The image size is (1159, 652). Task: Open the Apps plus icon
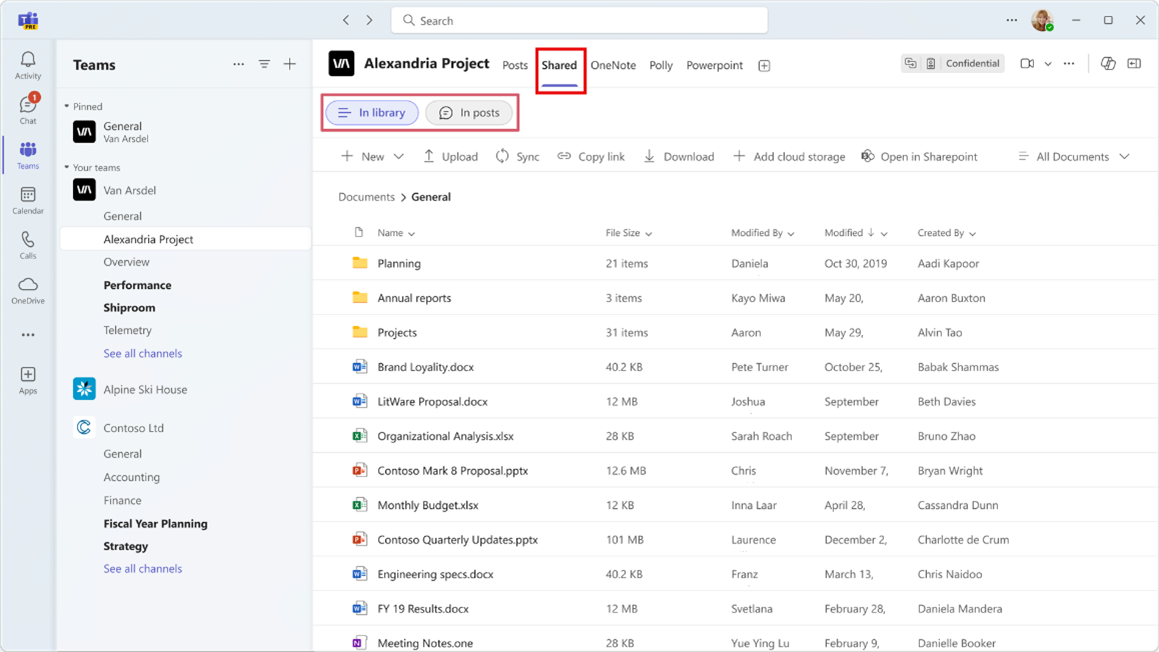28,380
